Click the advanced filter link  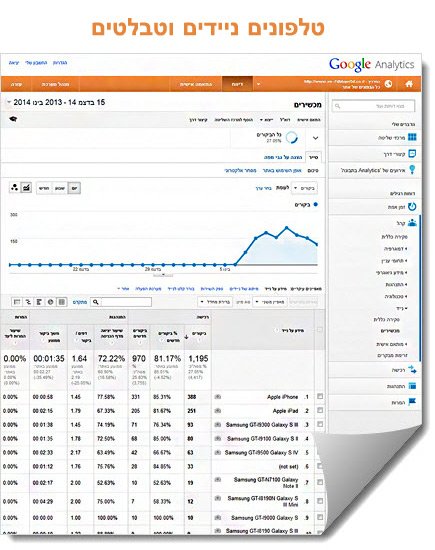pyautogui.click(x=80, y=302)
